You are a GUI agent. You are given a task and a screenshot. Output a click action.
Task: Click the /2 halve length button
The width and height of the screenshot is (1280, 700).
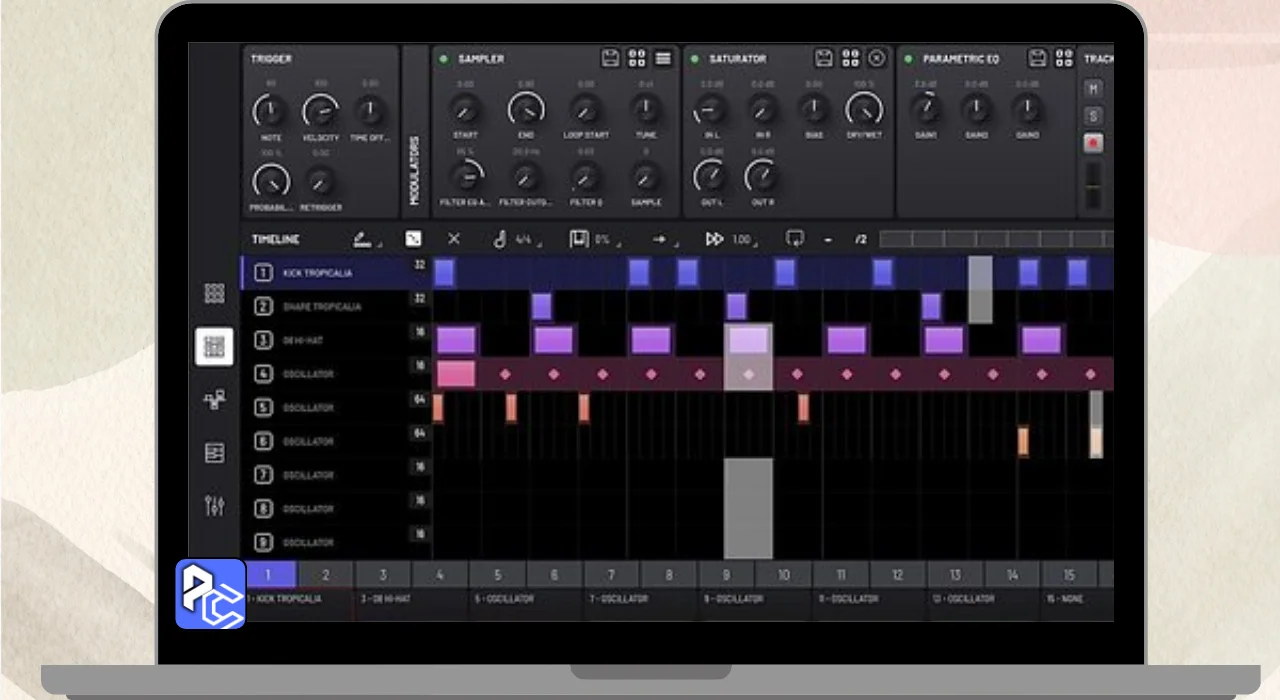click(x=860, y=239)
